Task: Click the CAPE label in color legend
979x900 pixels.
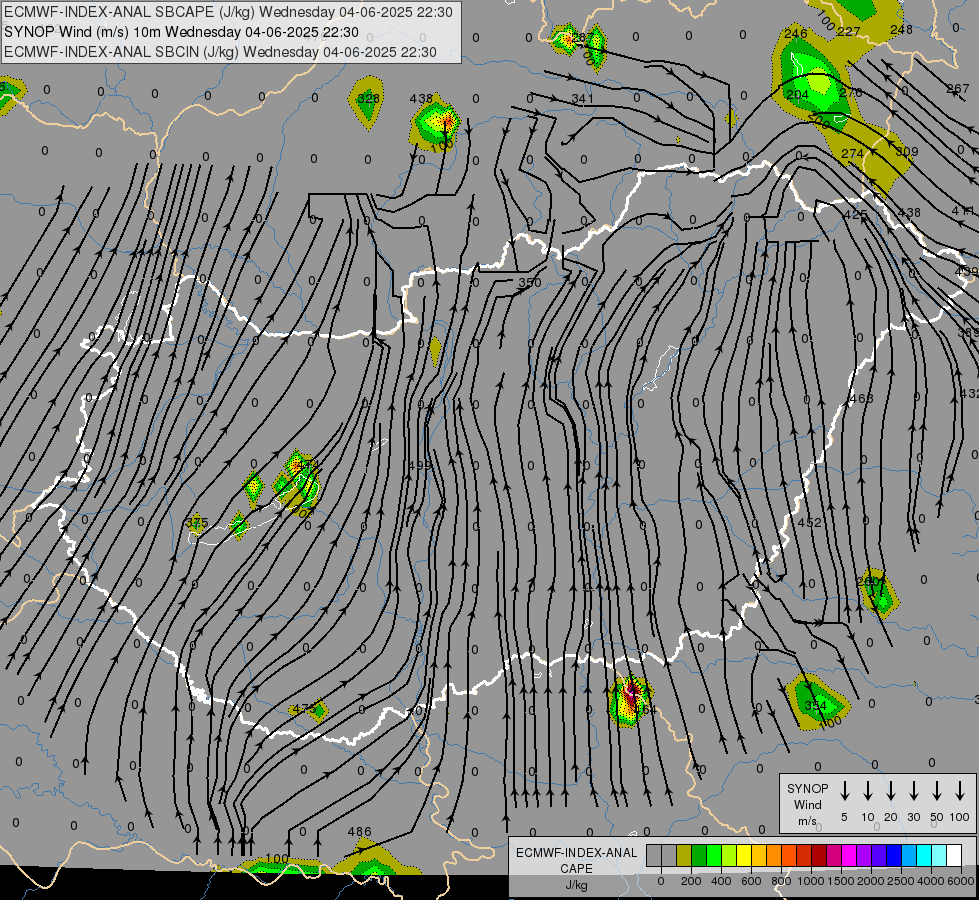Action: [x=576, y=869]
